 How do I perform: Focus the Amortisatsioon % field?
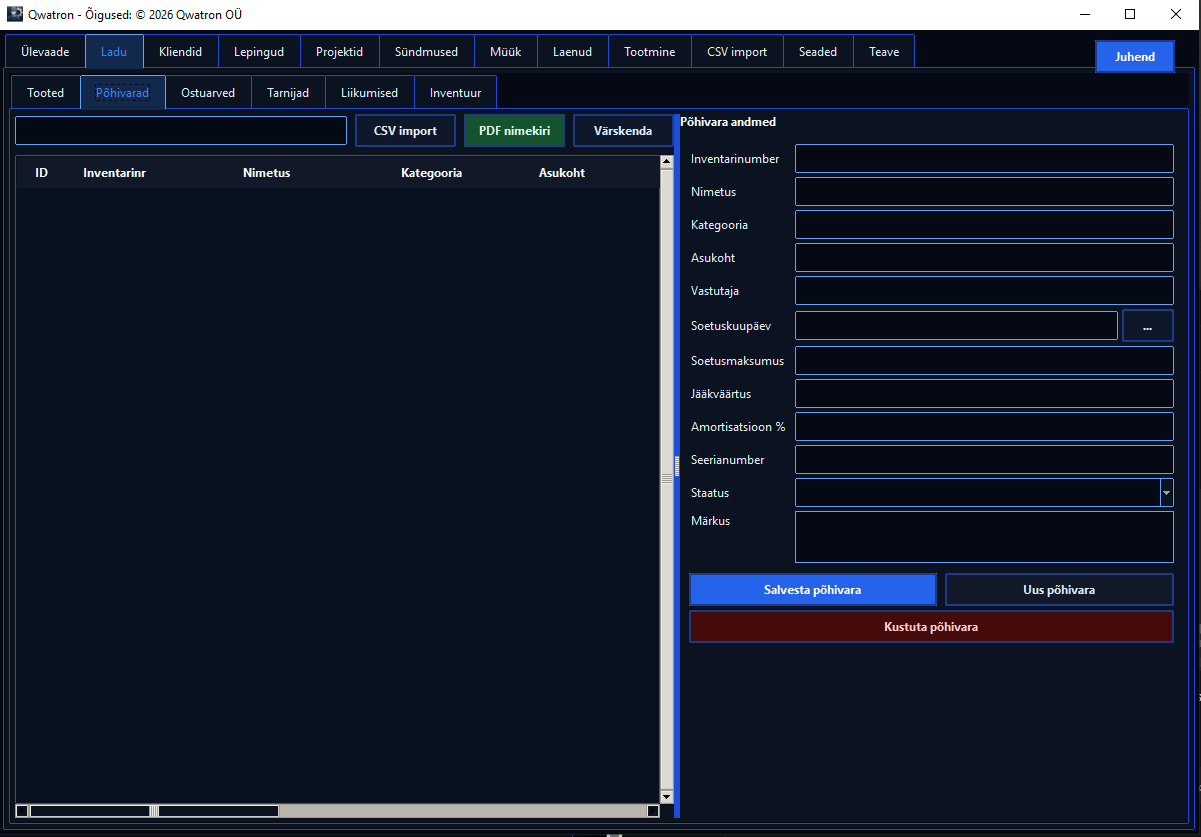984,427
